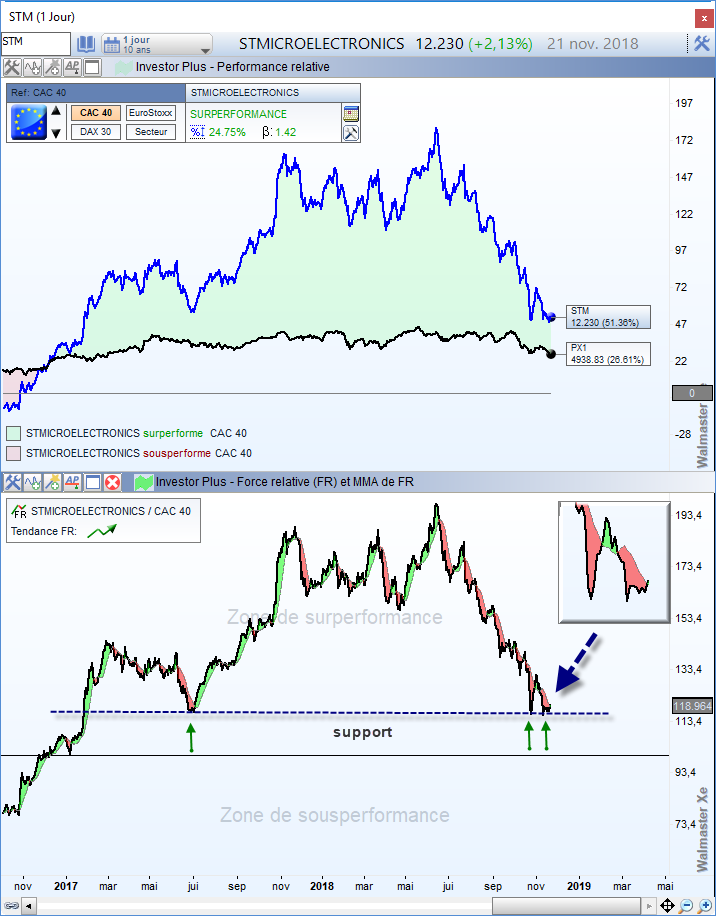
Task: Click the PX1 4938.83 (26.61%) value label
Action: coord(608,354)
